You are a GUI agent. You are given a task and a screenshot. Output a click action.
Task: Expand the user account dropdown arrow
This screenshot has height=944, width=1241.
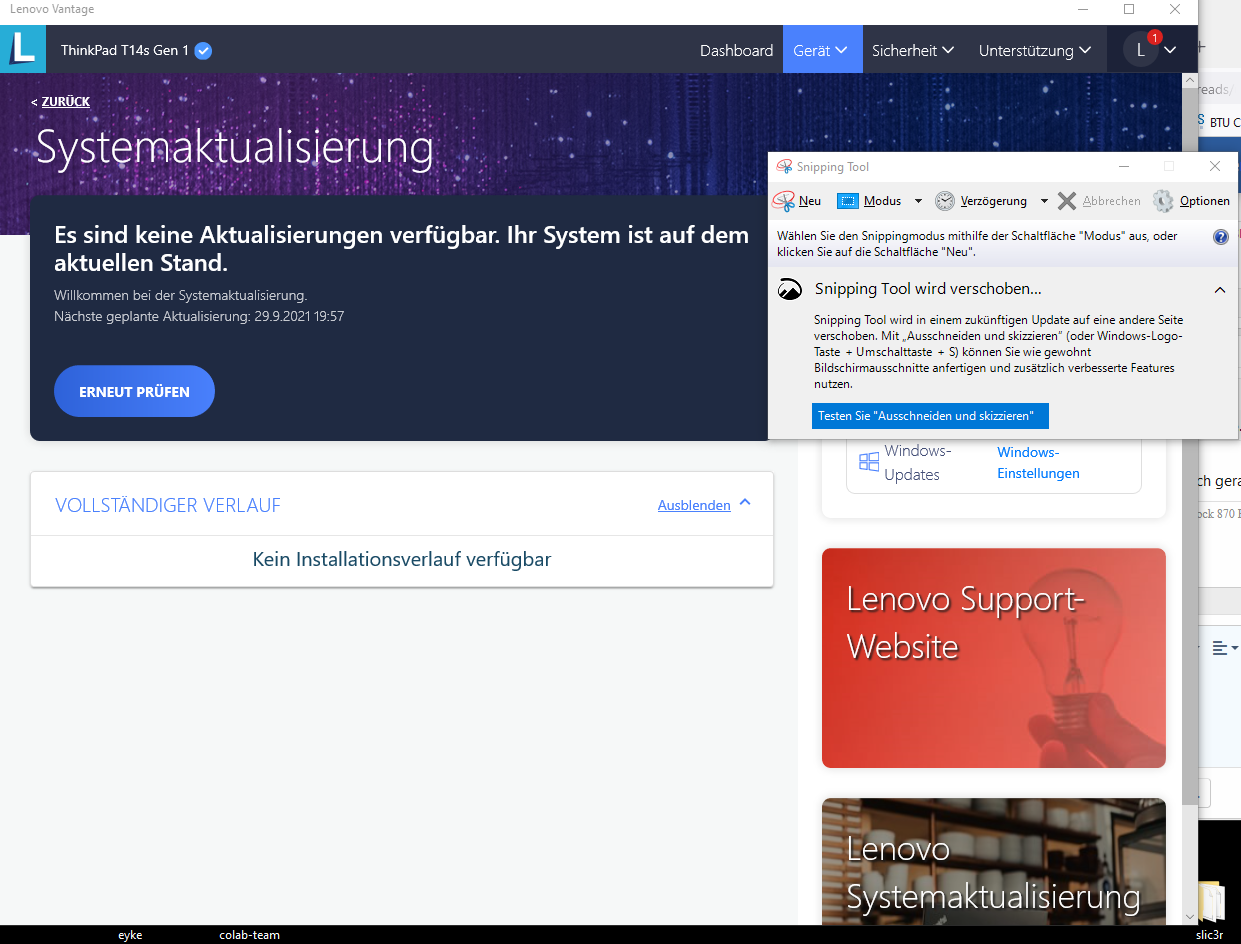click(1171, 50)
